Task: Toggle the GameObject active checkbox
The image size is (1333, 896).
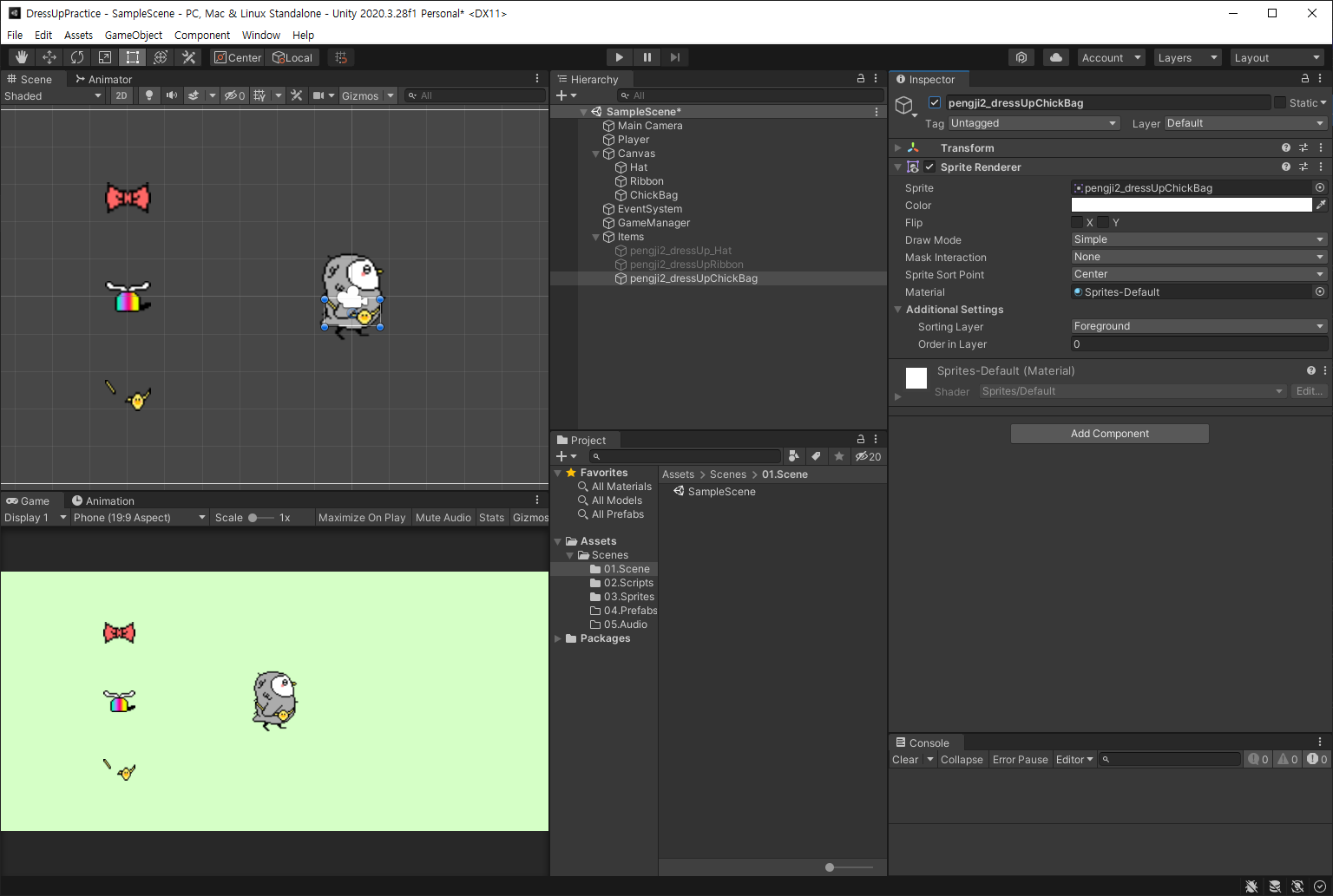Action: [x=935, y=102]
